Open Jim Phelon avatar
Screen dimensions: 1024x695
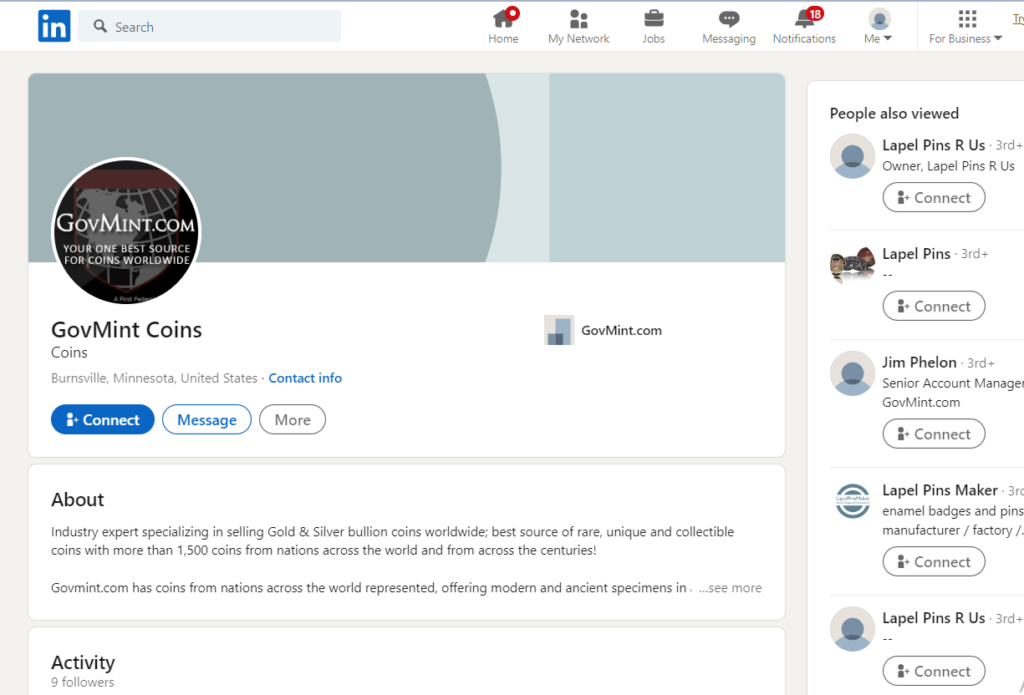(x=852, y=373)
